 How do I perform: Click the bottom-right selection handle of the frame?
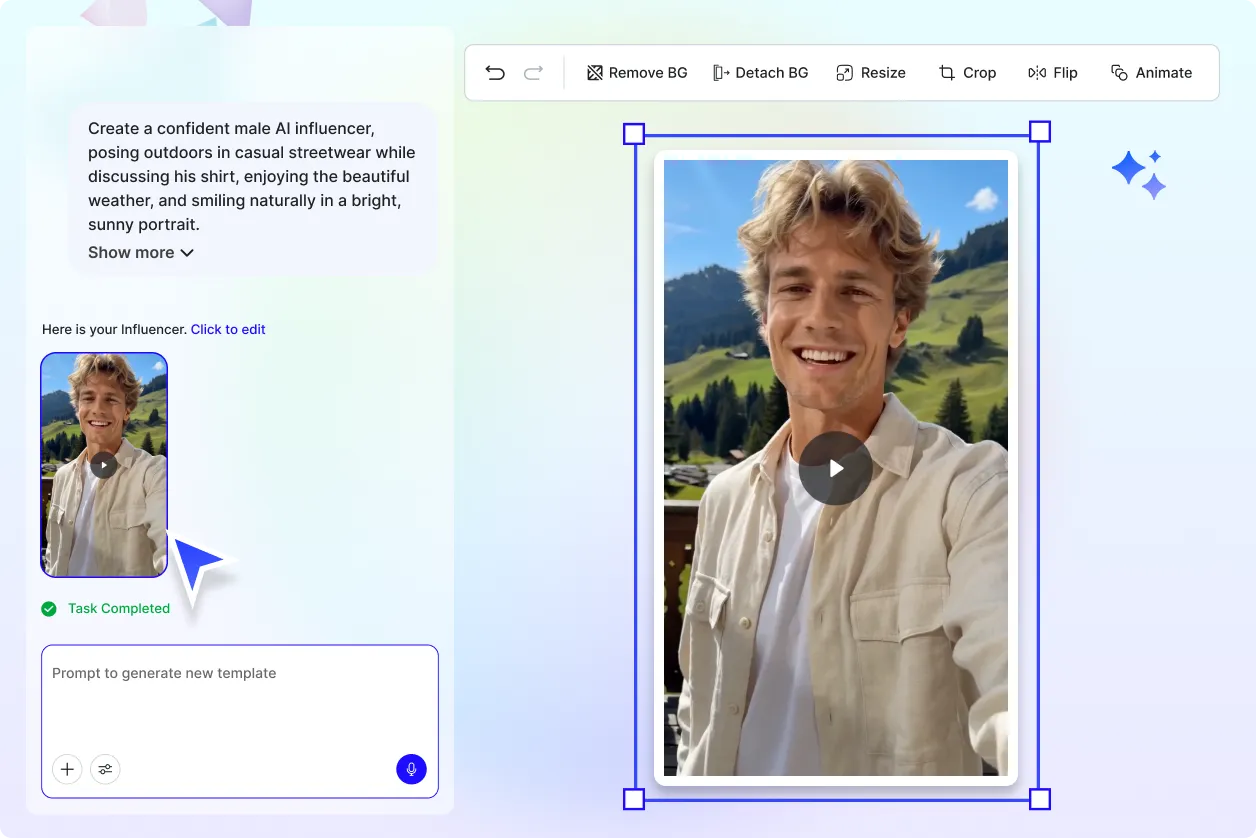tap(1040, 799)
